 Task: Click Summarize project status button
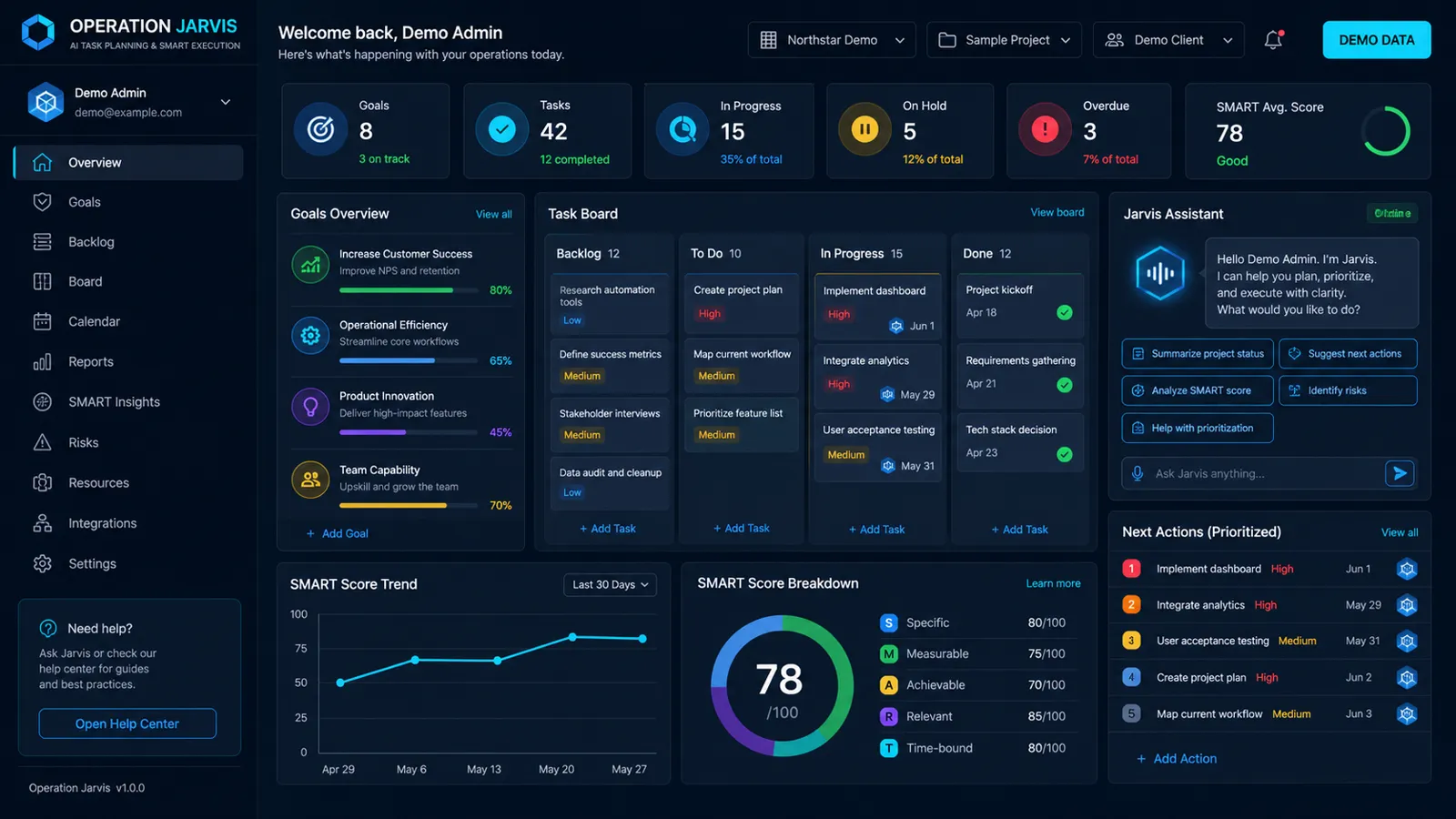tap(1198, 354)
